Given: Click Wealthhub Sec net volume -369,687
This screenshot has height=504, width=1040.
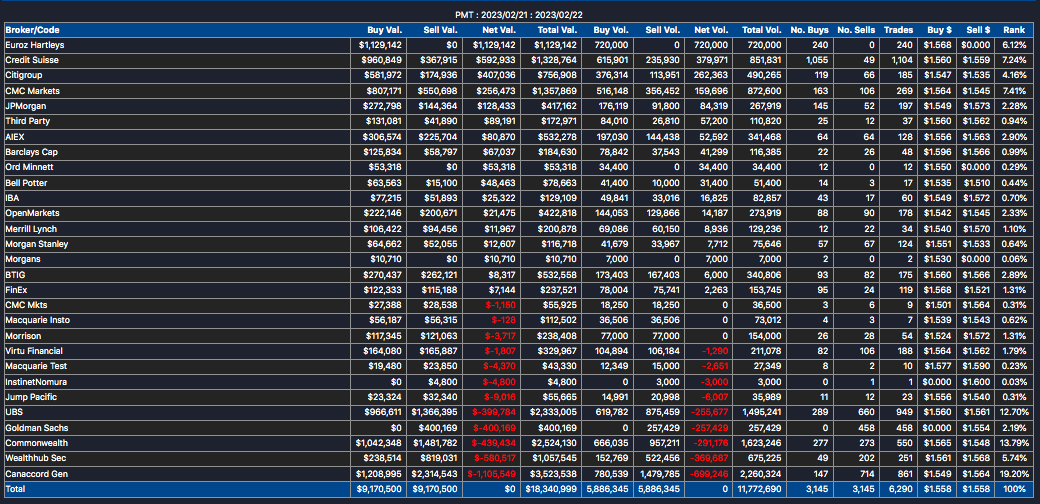Looking at the screenshot, I should coord(711,458).
